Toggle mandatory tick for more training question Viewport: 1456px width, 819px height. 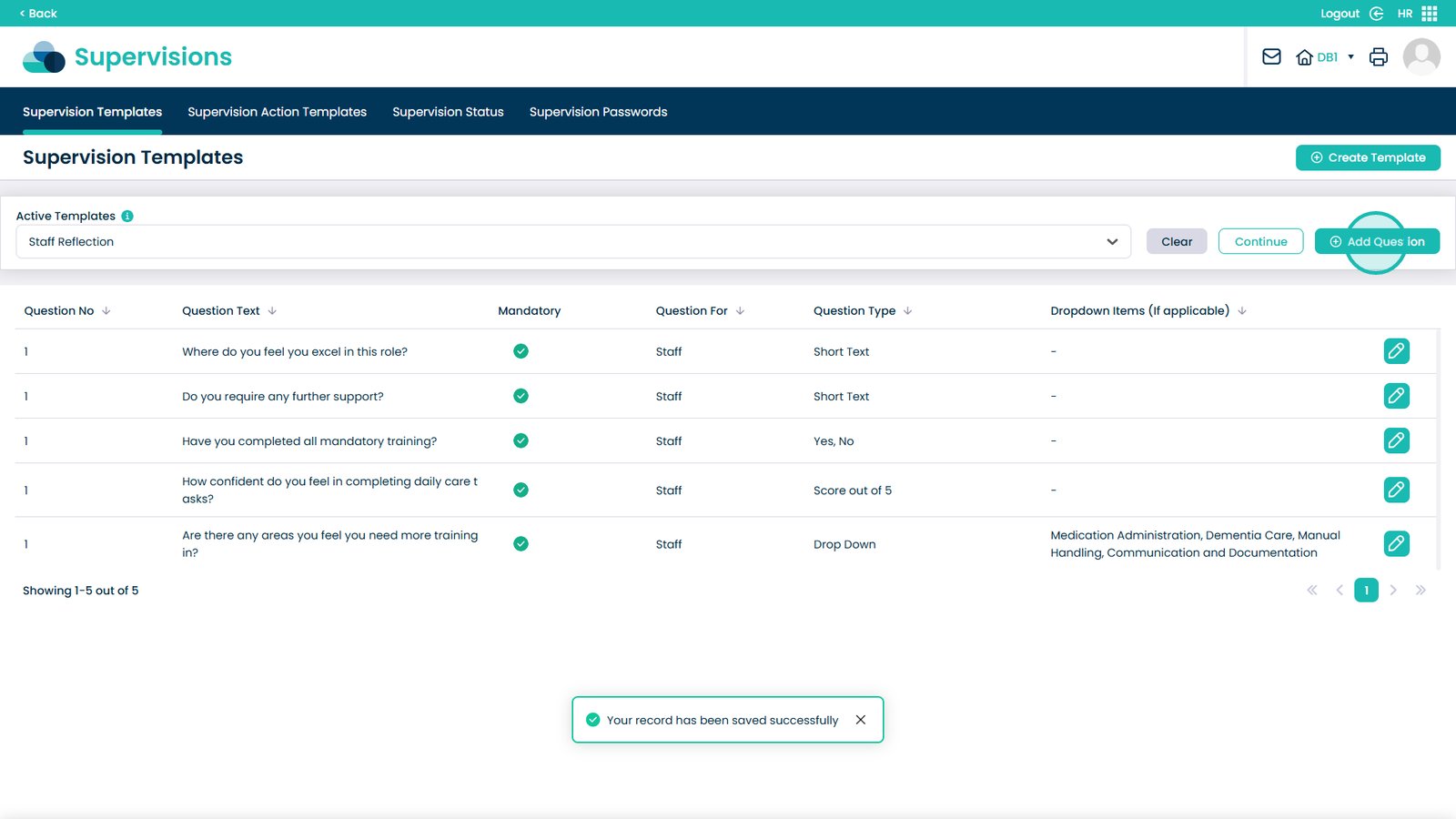(x=521, y=544)
